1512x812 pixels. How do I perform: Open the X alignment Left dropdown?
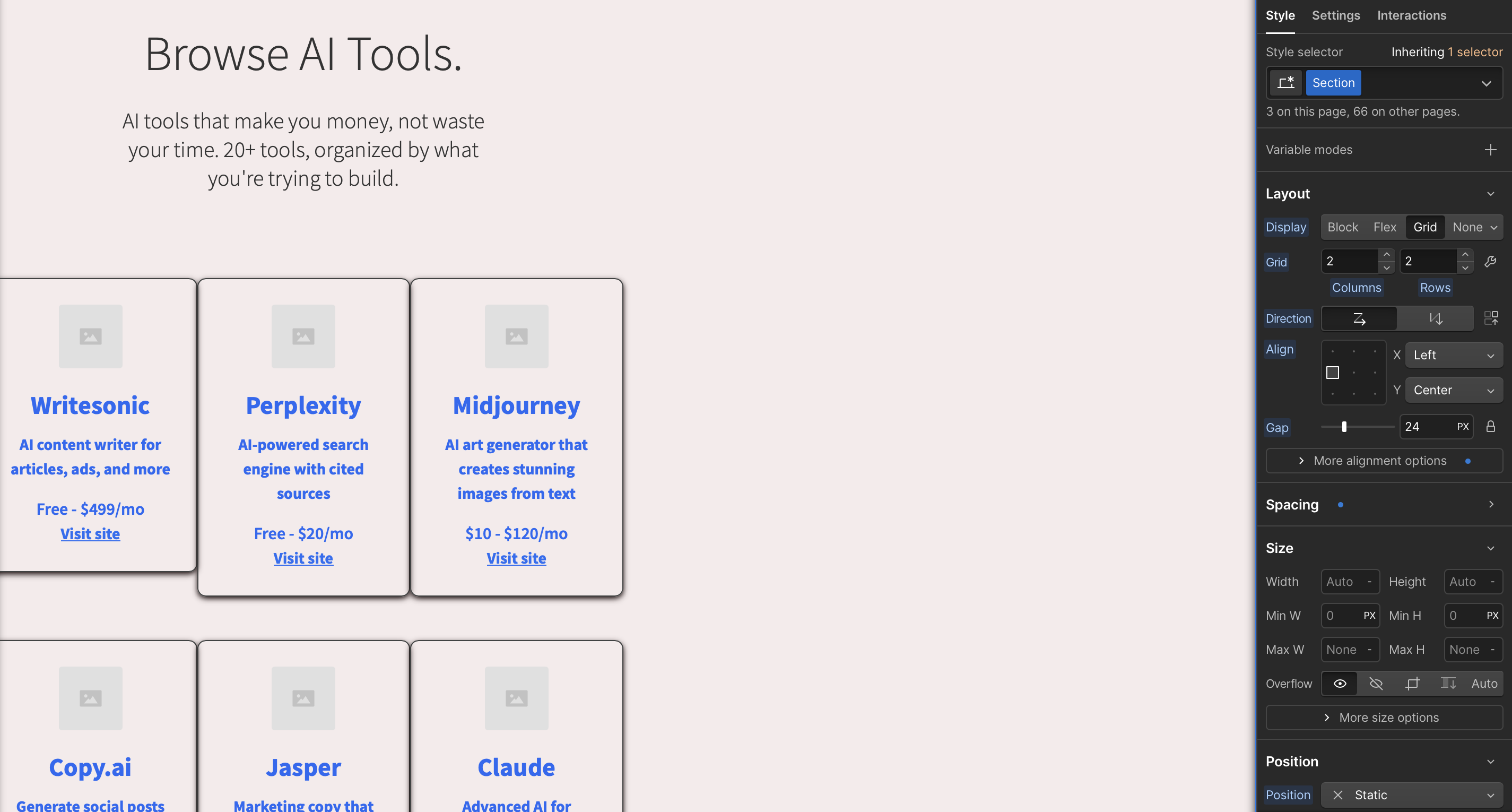point(1453,355)
